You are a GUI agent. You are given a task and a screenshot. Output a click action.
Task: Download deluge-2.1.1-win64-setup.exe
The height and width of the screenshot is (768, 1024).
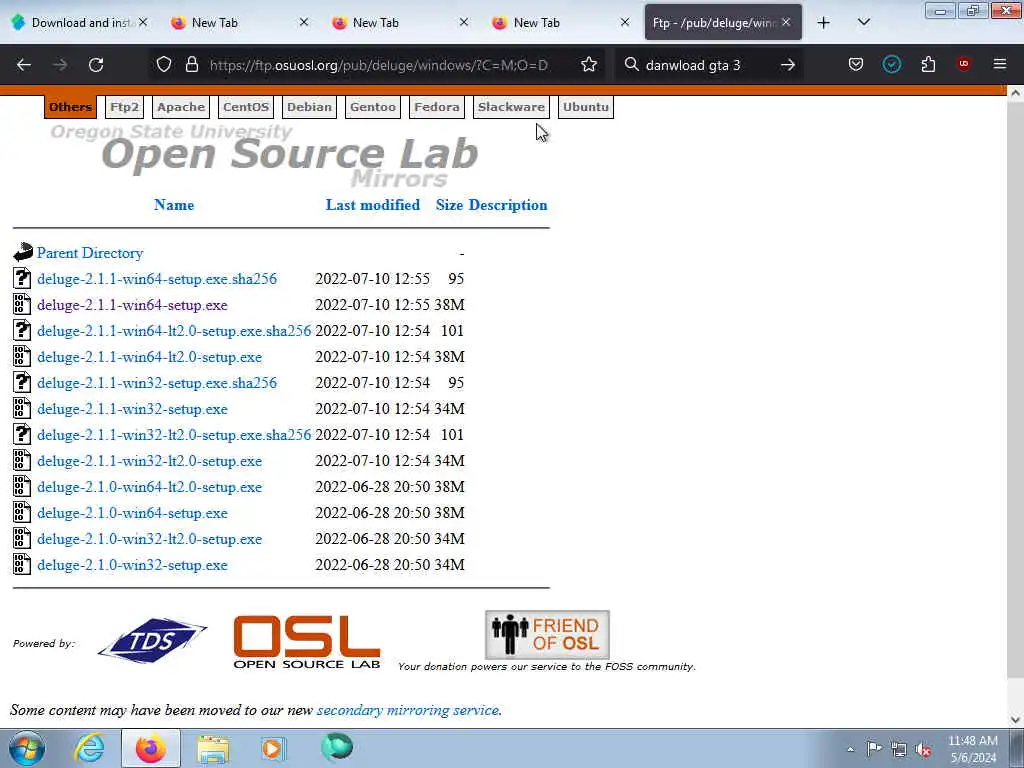132,305
